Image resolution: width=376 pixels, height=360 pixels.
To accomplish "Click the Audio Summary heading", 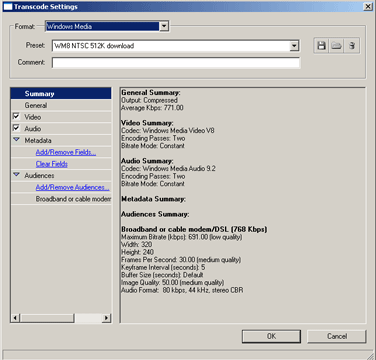I will pos(147,161).
